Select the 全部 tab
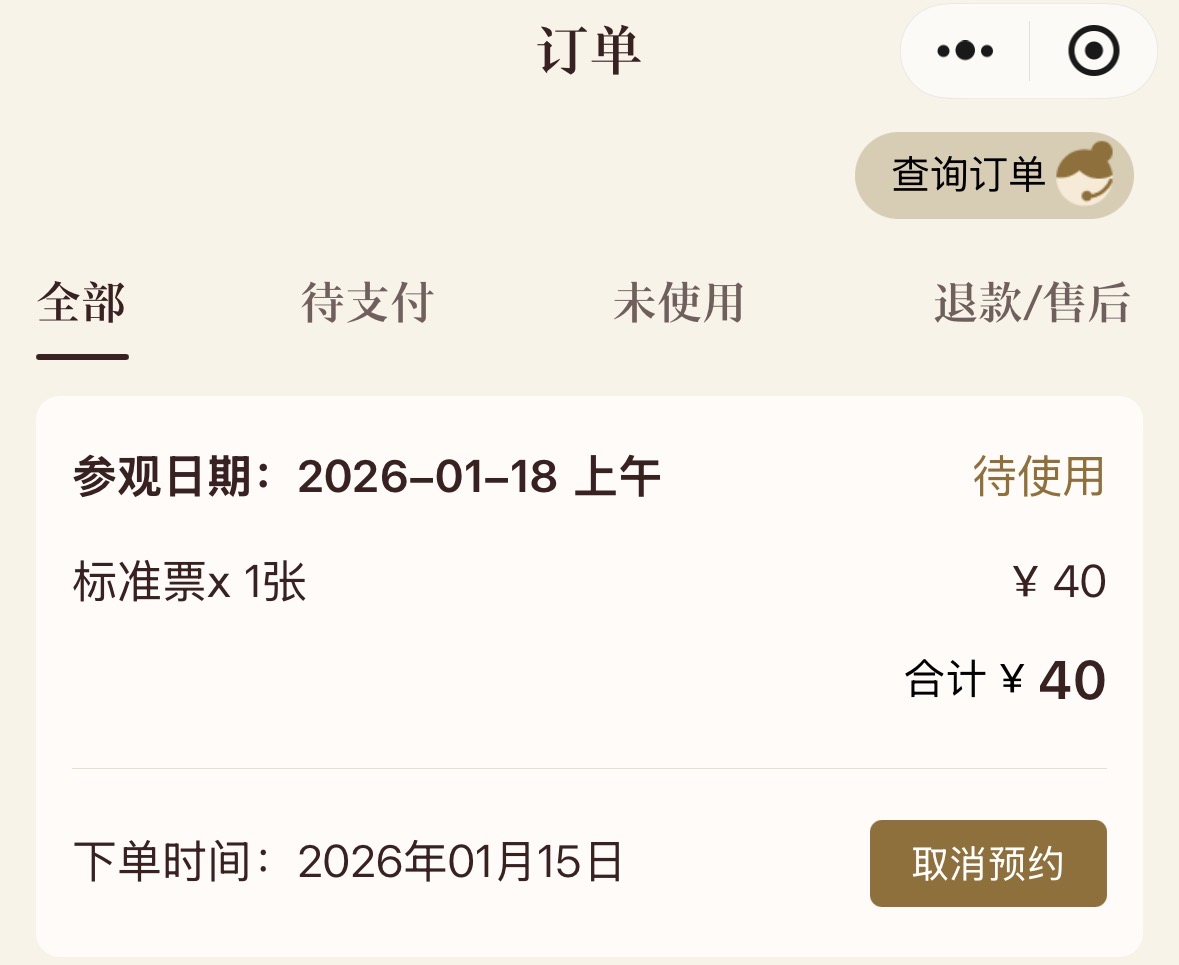This screenshot has width=1179, height=965. click(x=82, y=303)
